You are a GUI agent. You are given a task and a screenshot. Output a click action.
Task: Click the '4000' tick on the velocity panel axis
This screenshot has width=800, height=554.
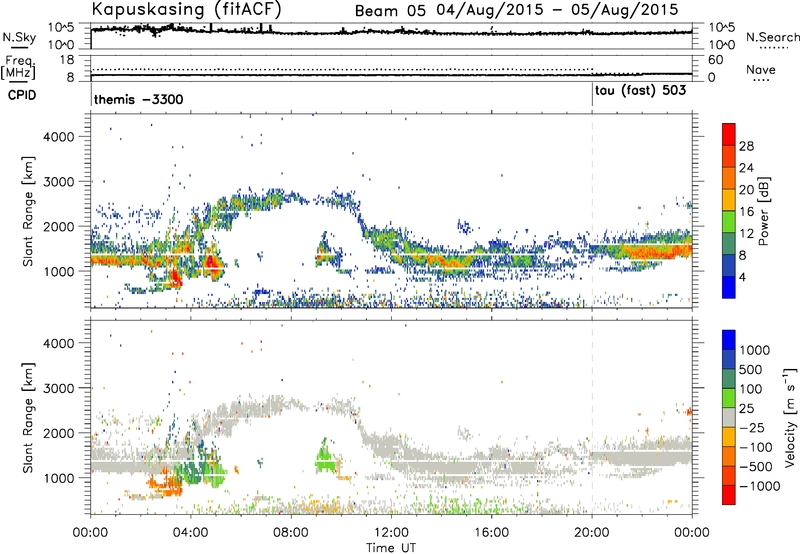[59, 343]
